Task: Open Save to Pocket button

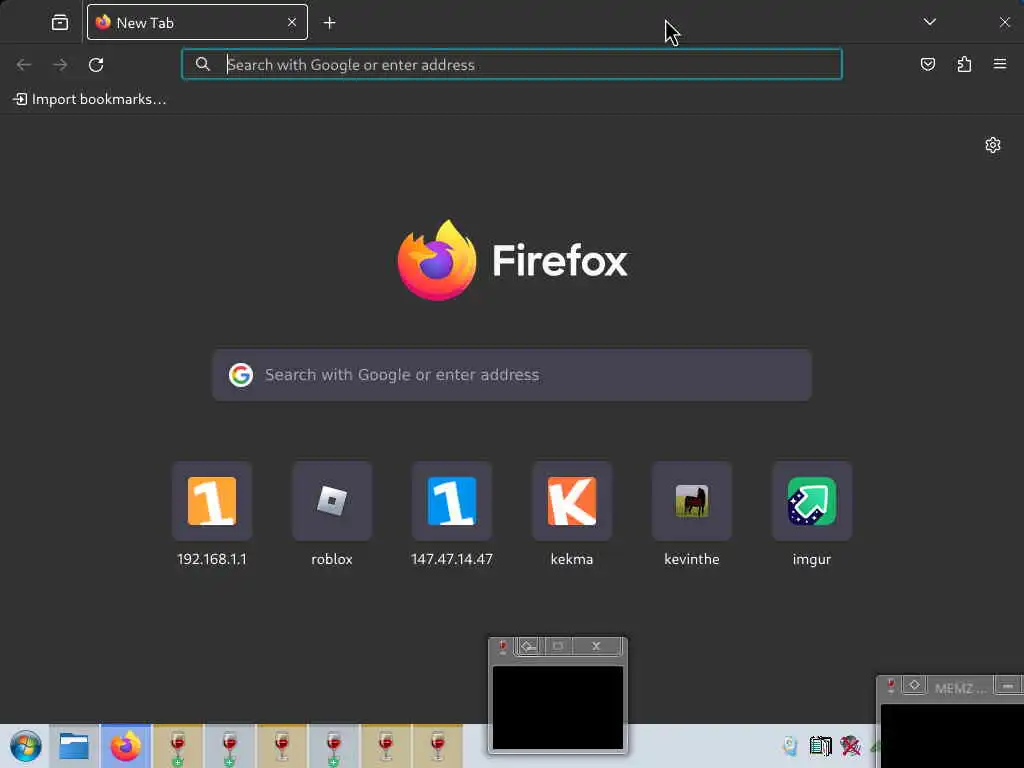Action: [x=928, y=64]
